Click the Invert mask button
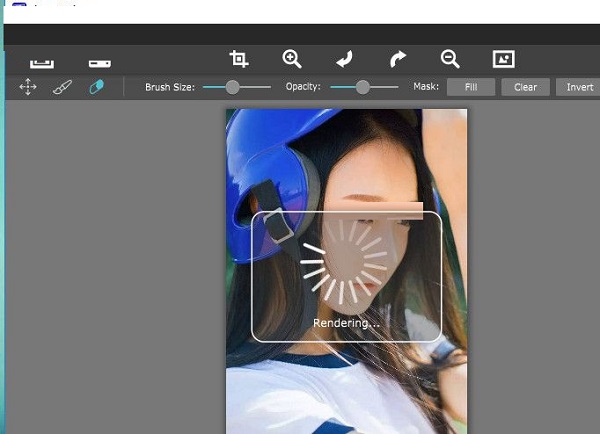 579,87
